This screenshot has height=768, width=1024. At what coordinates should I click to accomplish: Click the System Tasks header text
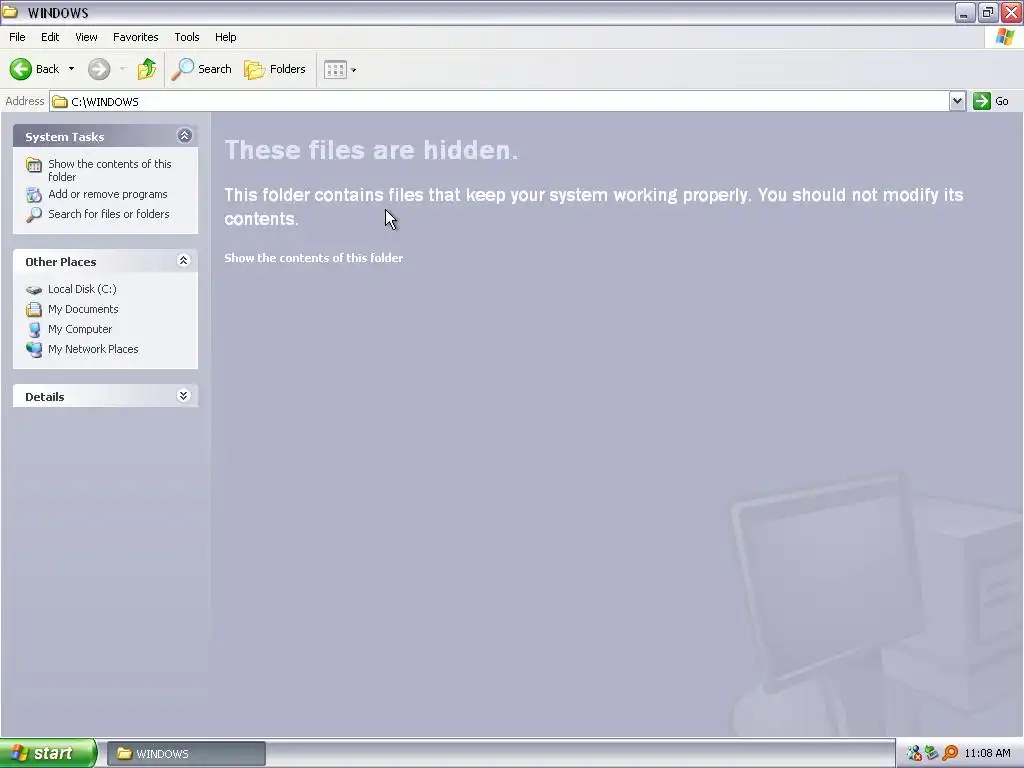(65, 136)
